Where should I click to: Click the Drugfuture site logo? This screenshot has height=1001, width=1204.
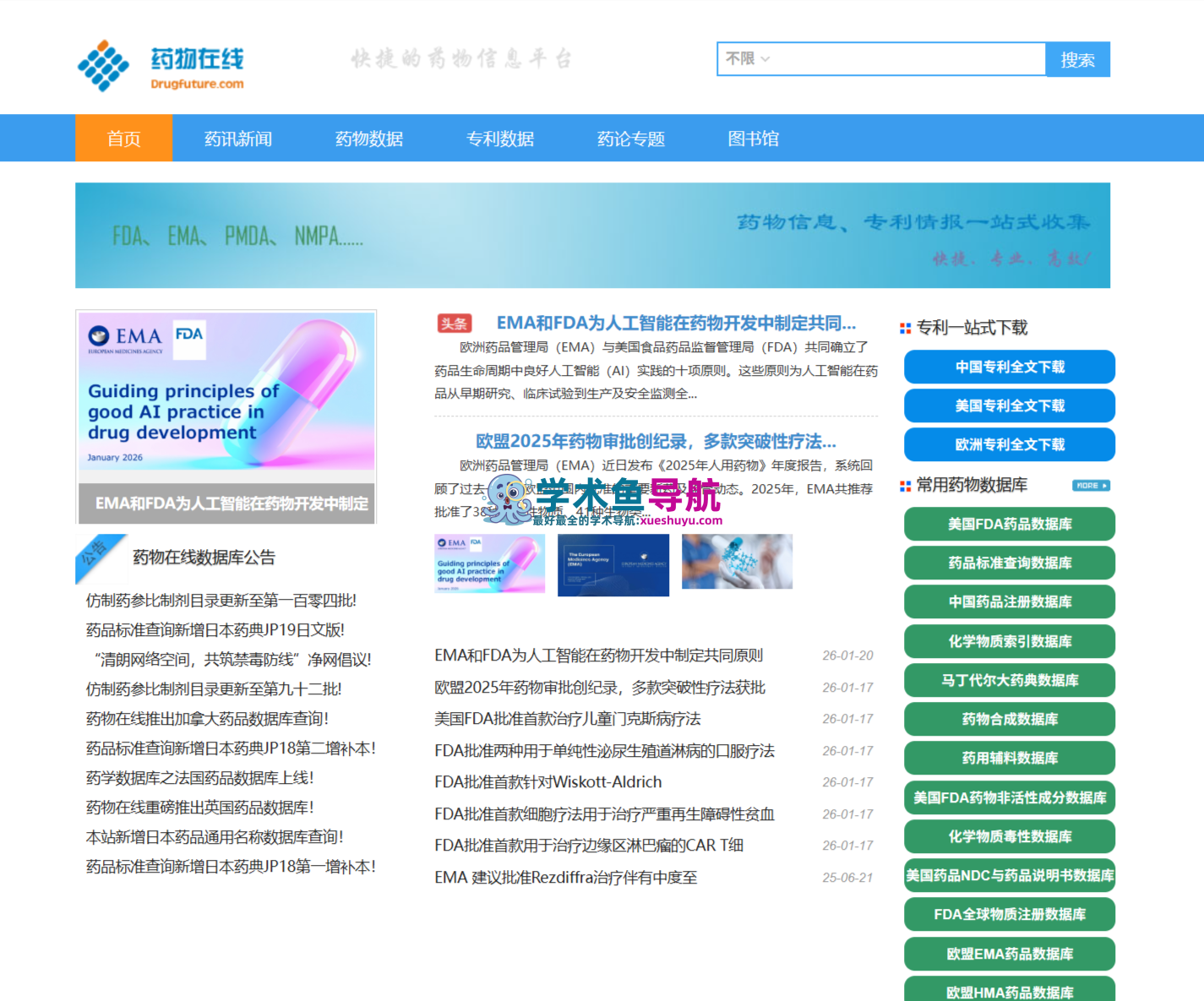pos(161,66)
